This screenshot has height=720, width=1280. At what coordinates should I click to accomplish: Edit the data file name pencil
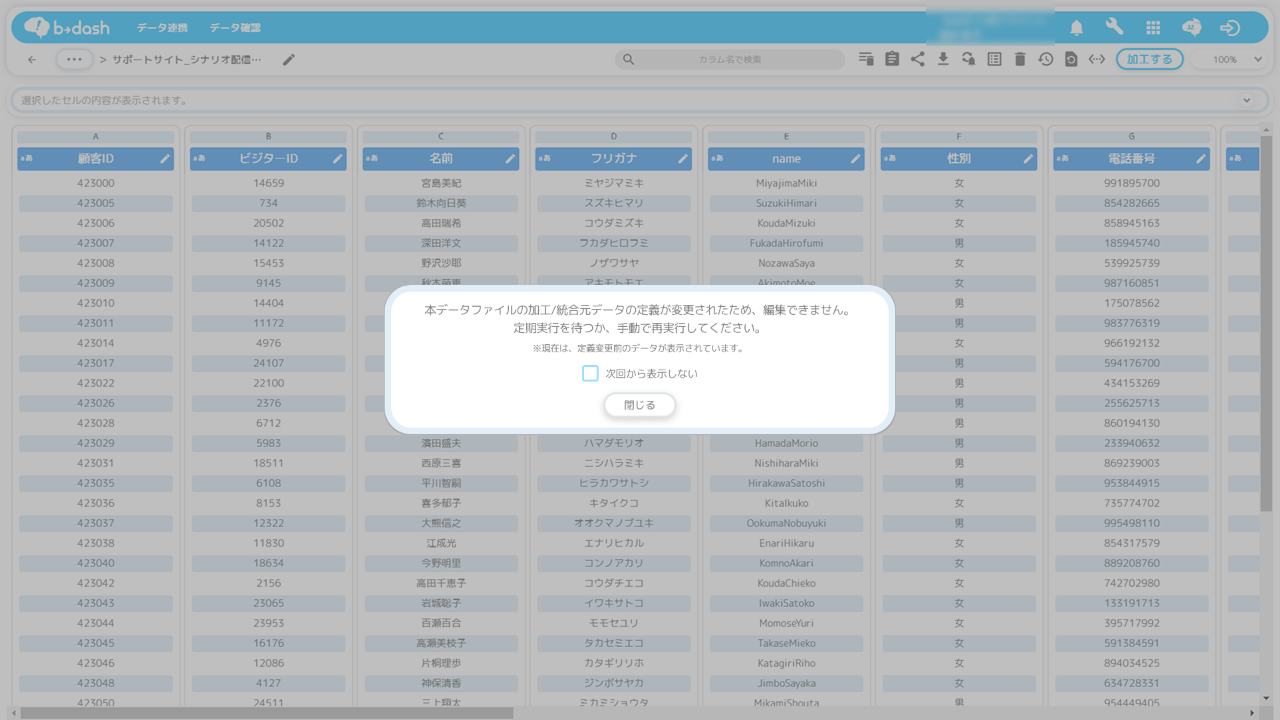pyautogui.click(x=289, y=60)
